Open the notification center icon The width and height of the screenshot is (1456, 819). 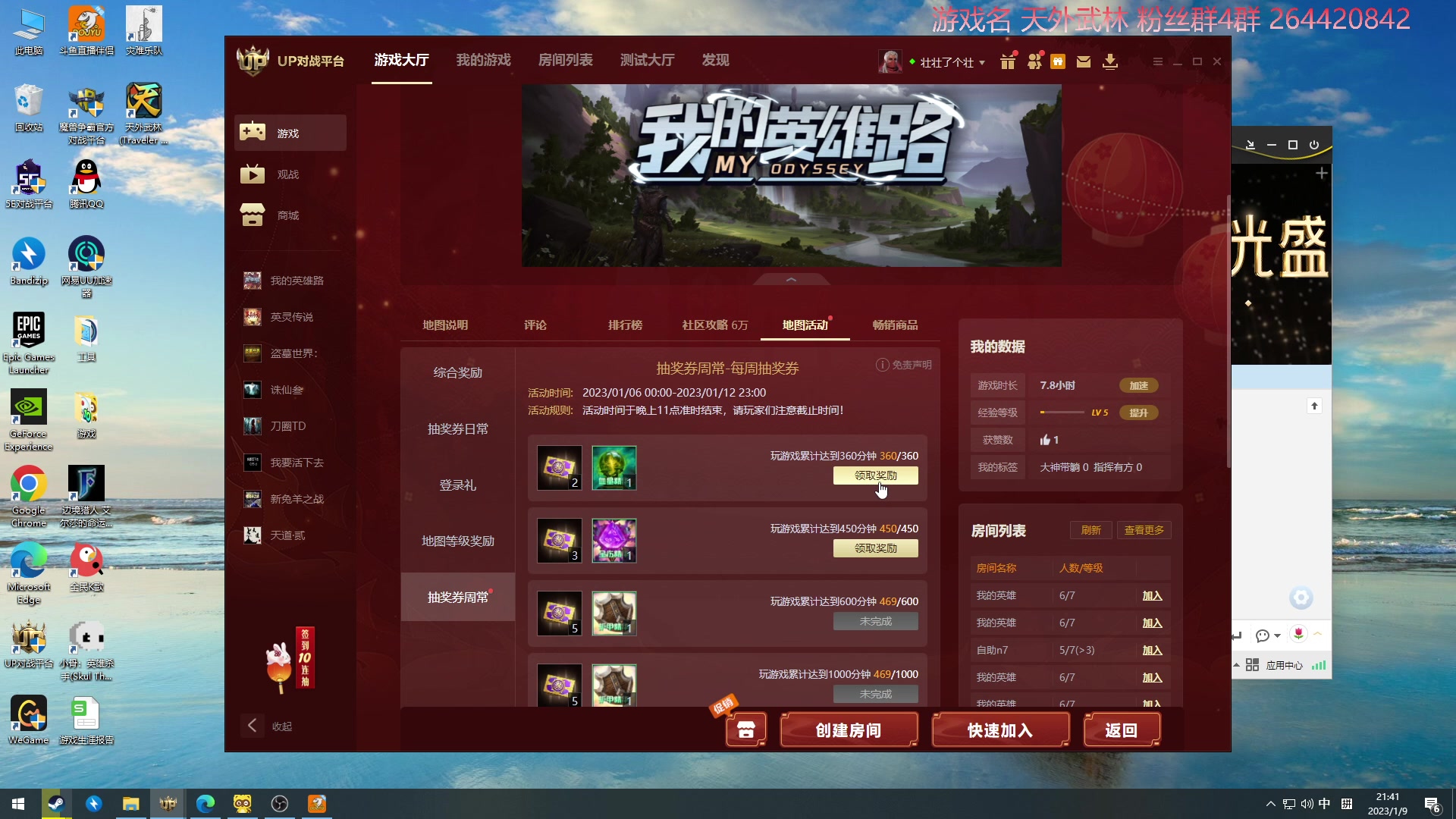[x=1432, y=804]
